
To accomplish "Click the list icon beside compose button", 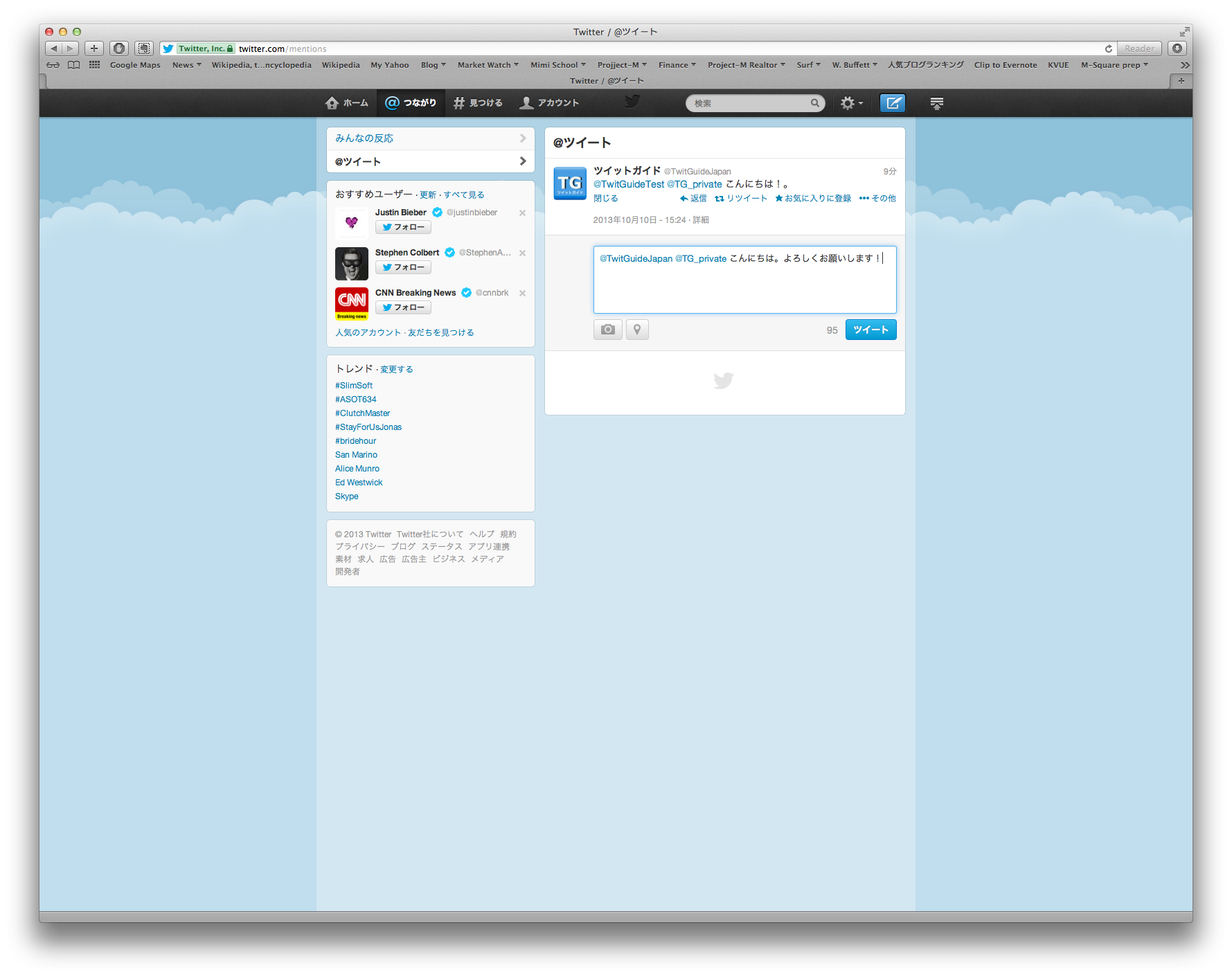I will 936,103.
